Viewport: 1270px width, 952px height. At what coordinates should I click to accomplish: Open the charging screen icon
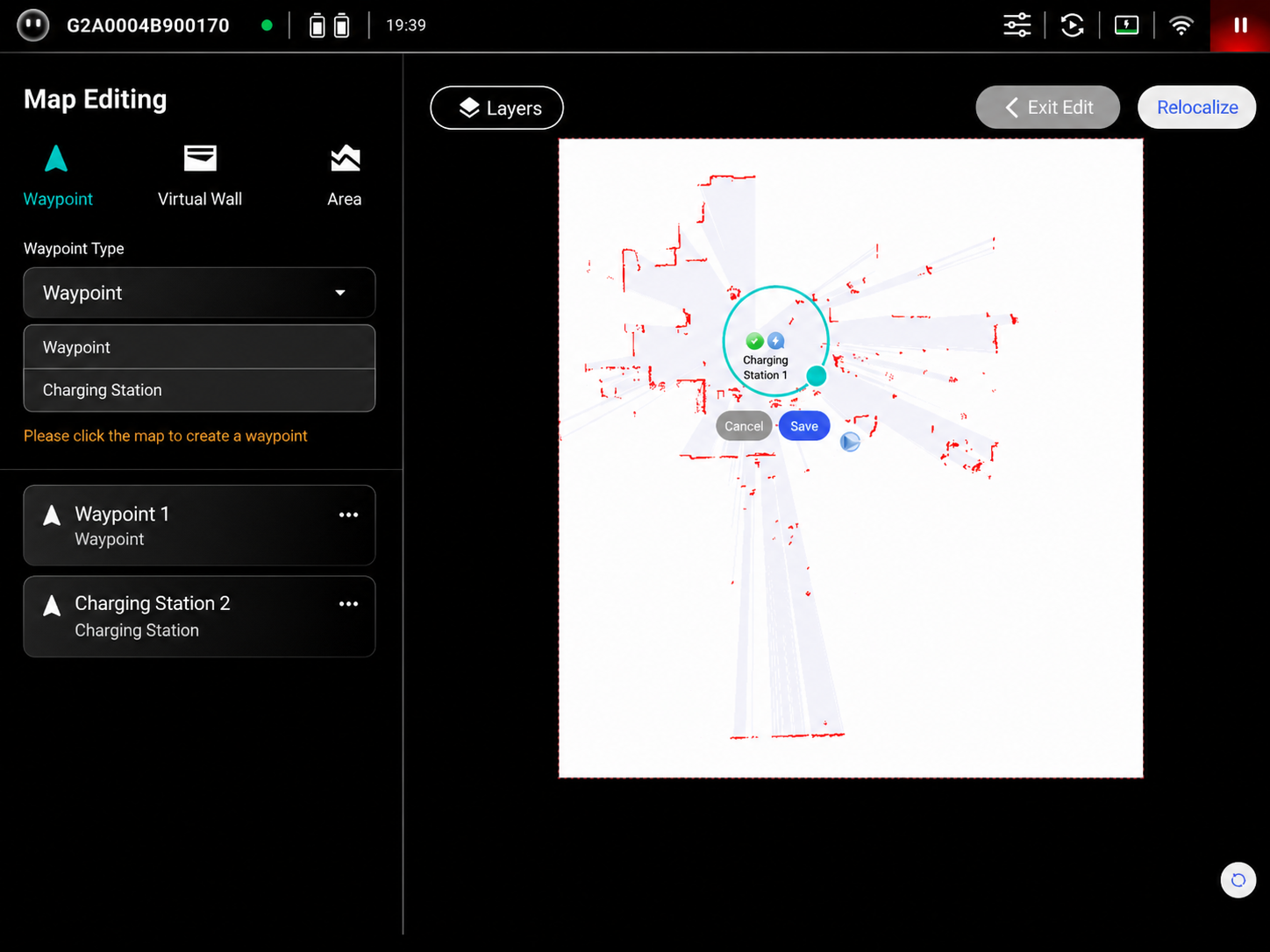tap(1126, 25)
